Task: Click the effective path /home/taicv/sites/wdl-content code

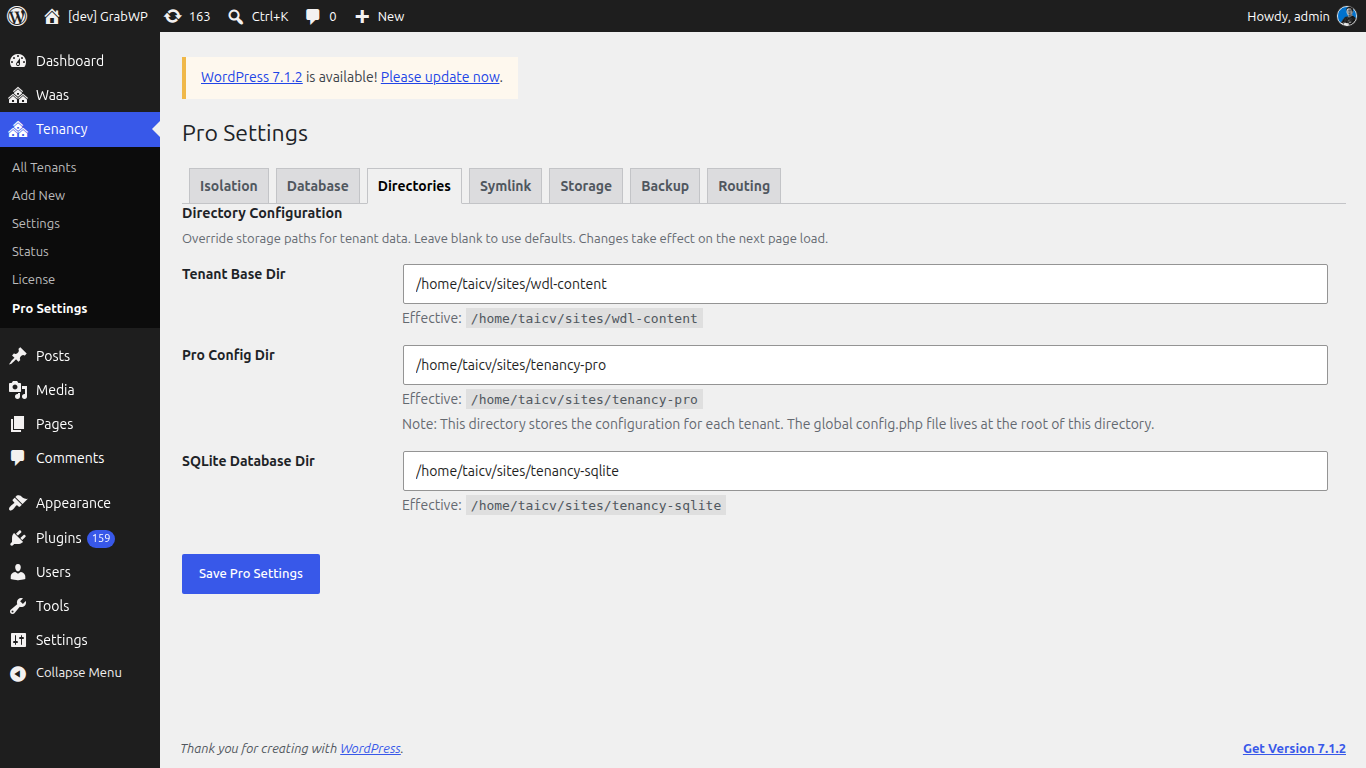Action: pos(584,318)
